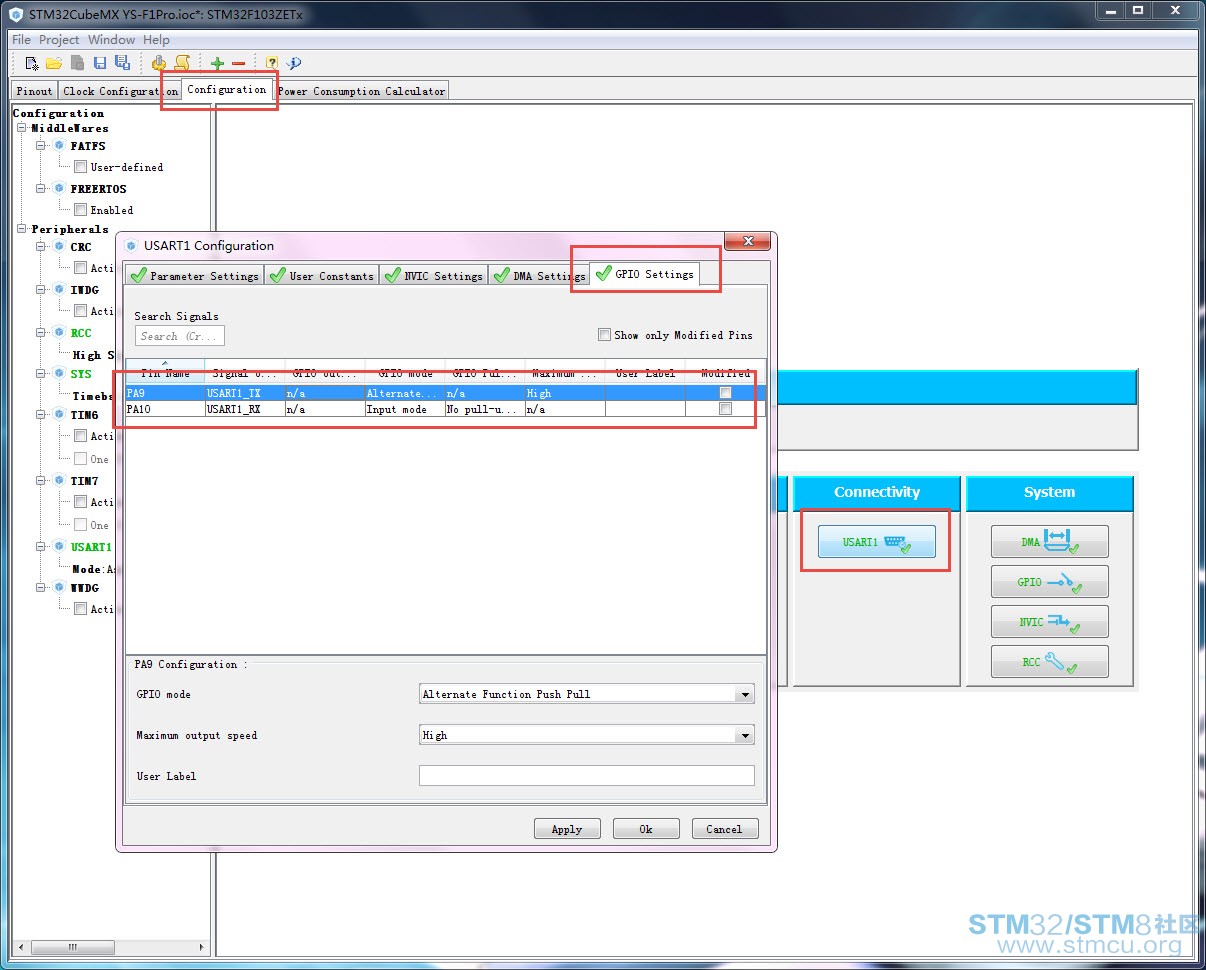Click the About info toolbar icon
1206x970 pixels.
click(x=294, y=63)
